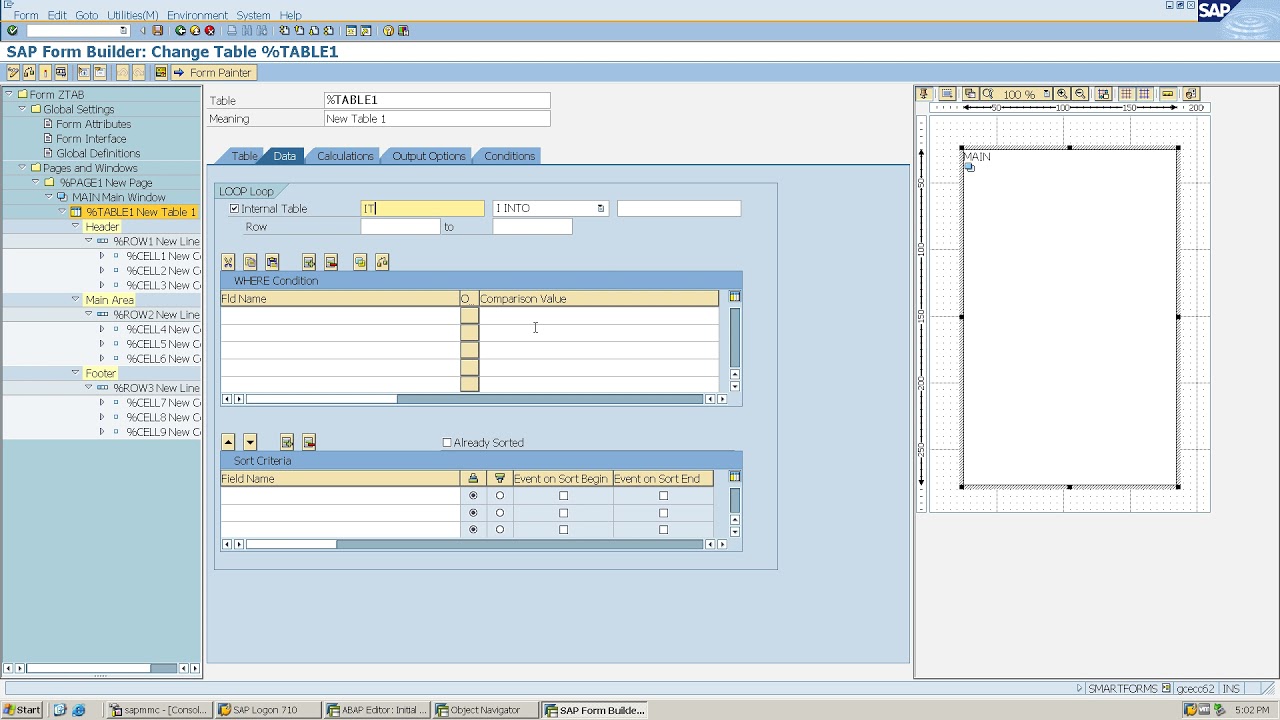1280x720 pixels.
Task: Open the Goto menu
Action: 87,15
